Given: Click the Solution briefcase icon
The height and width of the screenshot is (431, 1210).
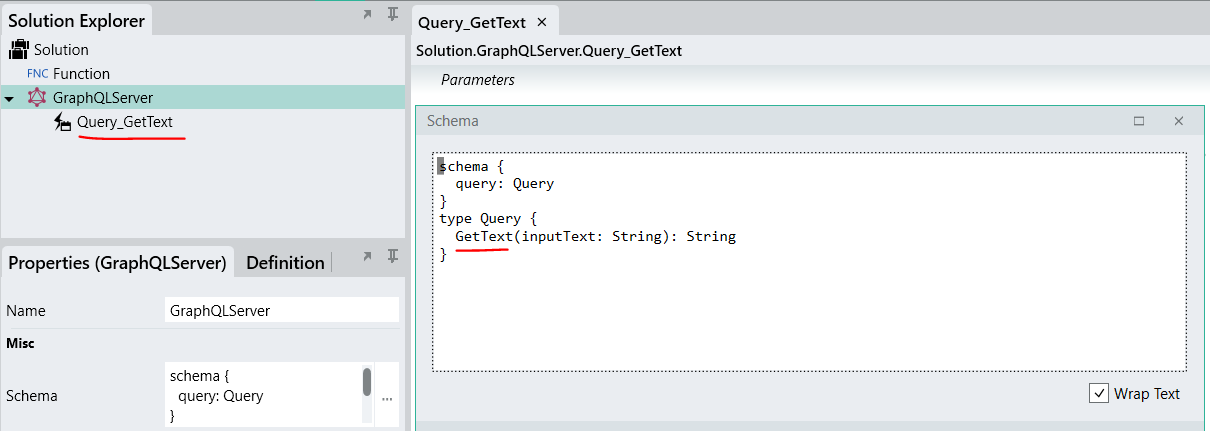Looking at the screenshot, I should [x=19, y=49].
